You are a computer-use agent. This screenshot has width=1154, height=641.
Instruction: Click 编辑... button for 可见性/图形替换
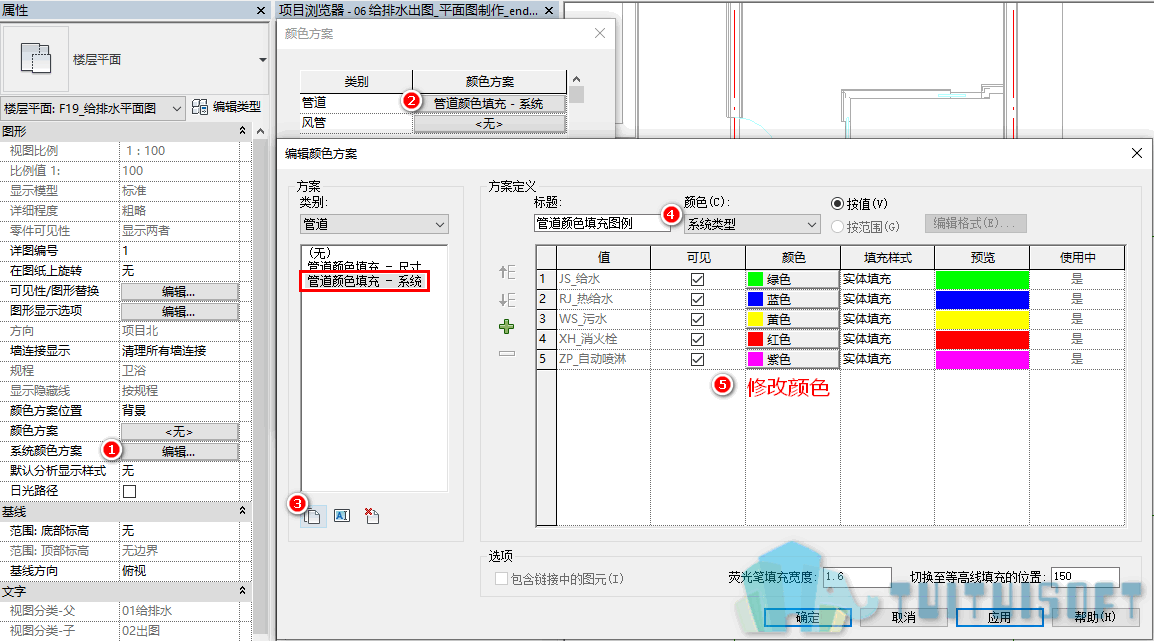click(179, 291)
